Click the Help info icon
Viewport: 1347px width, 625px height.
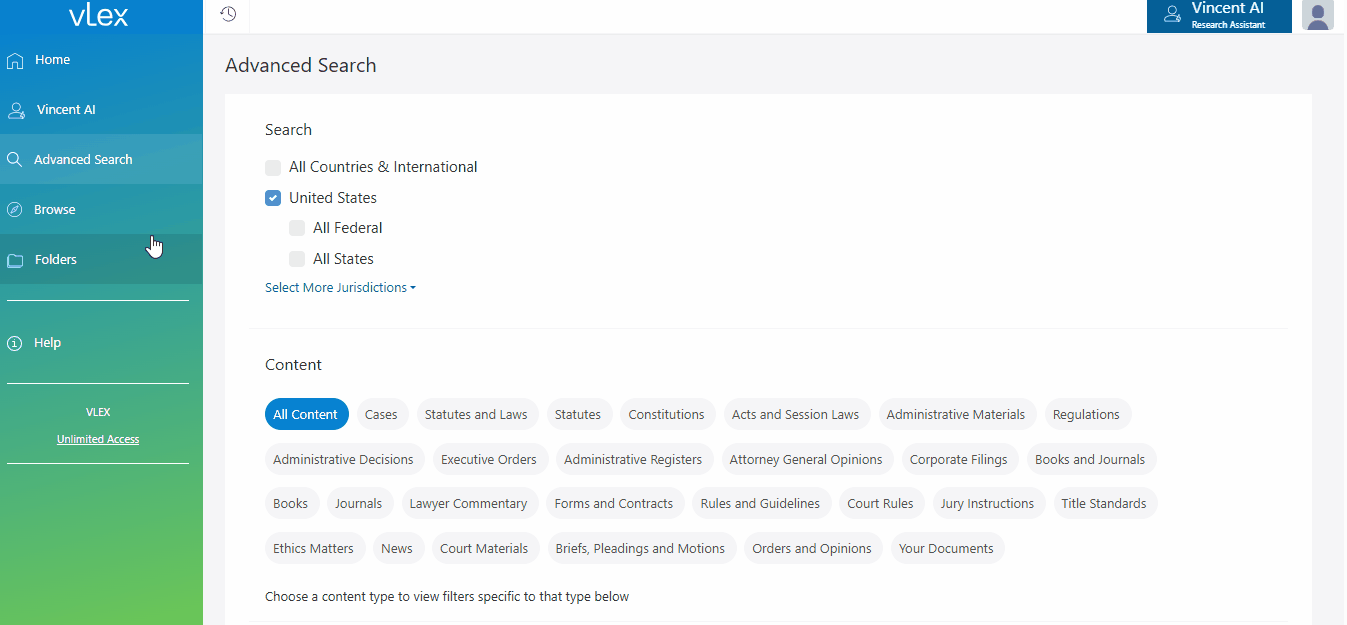[15, 343]
